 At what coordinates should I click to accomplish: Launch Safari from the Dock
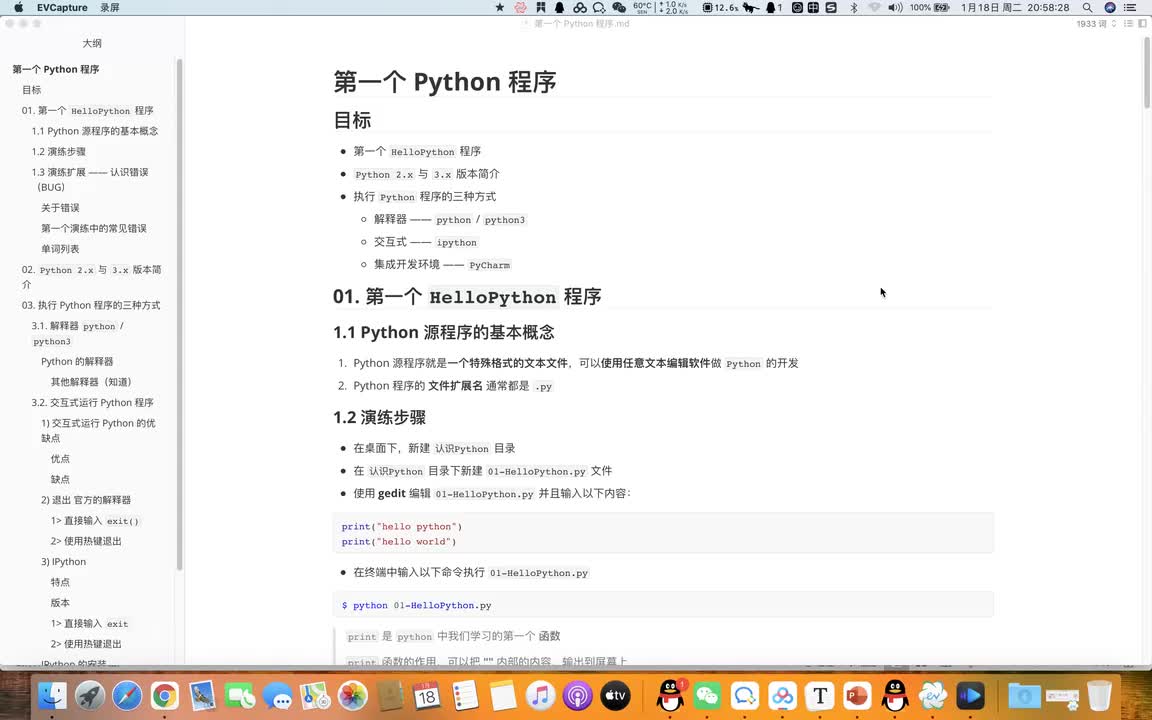click(x=127, y=695)
